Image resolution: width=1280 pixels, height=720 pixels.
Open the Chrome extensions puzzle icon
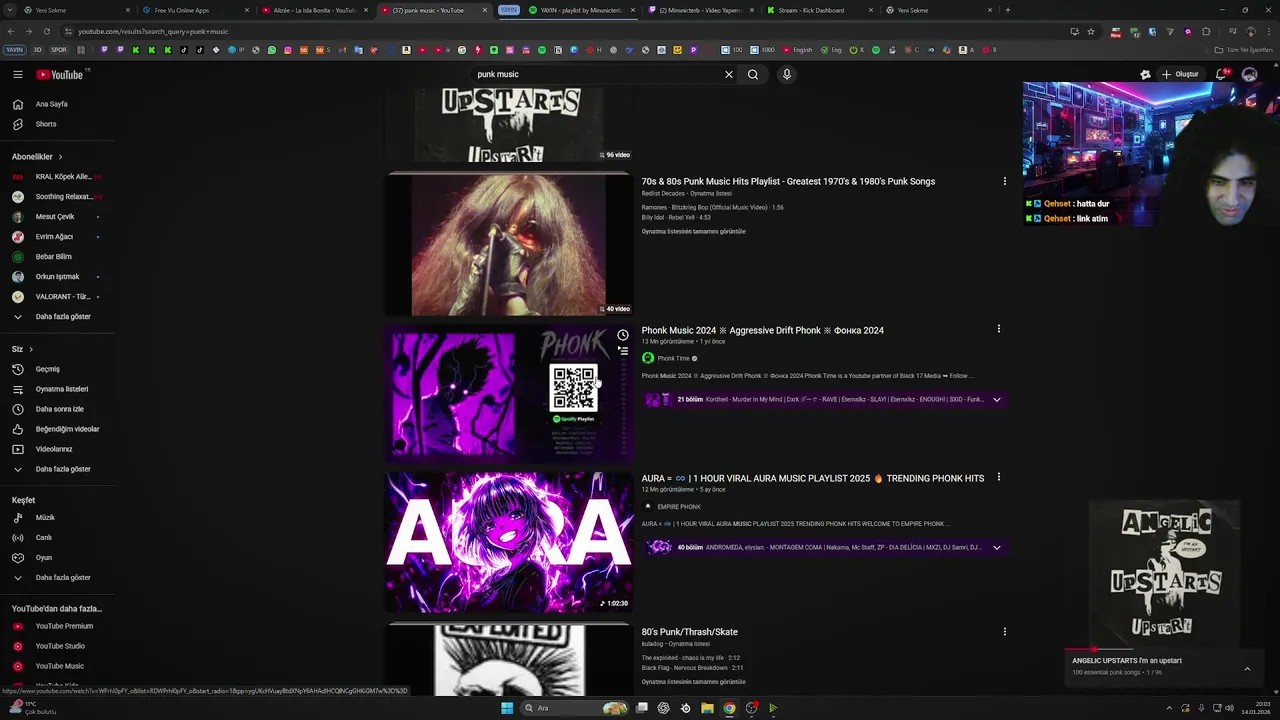click(x=1206, y=31)
